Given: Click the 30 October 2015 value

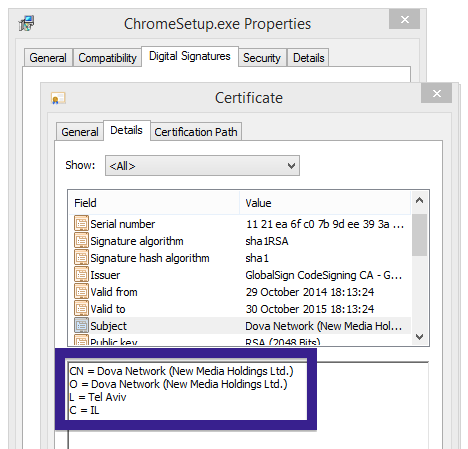Looking at the screenshot, I should click(x=310, y=309).
